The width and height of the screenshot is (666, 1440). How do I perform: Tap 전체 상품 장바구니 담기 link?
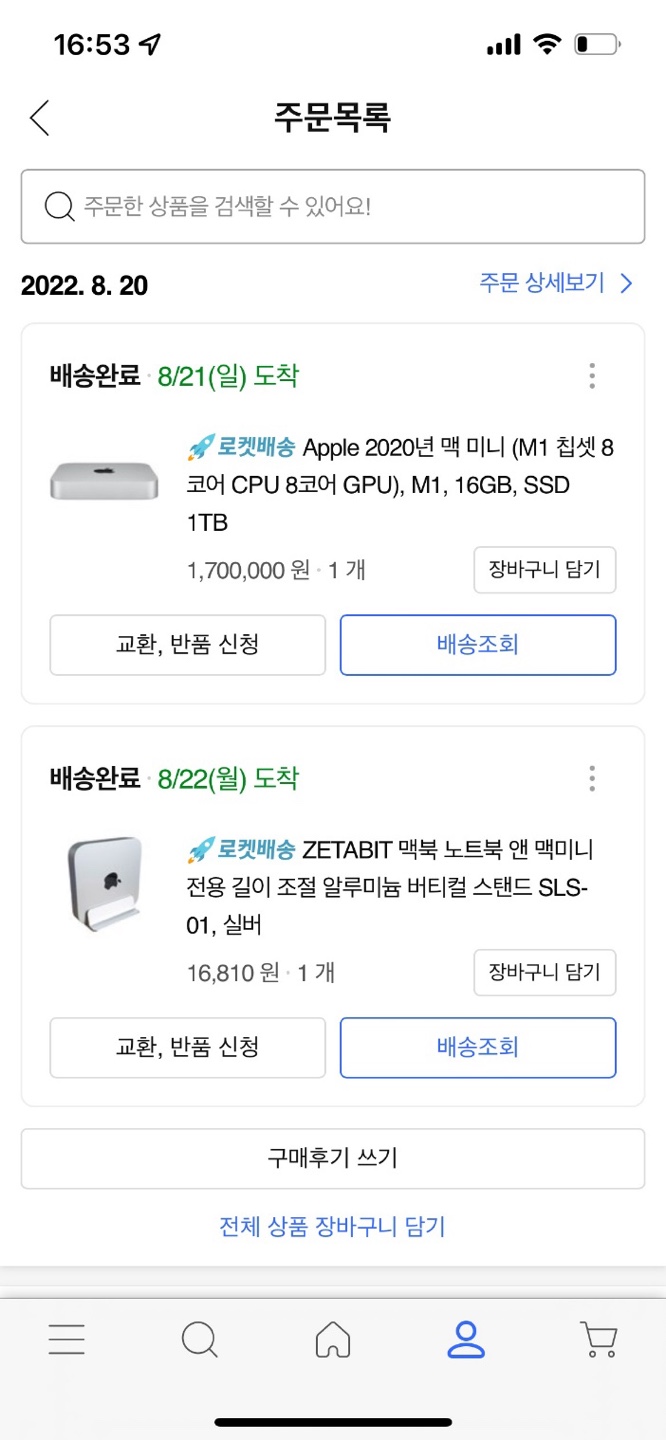point(333,1226)
